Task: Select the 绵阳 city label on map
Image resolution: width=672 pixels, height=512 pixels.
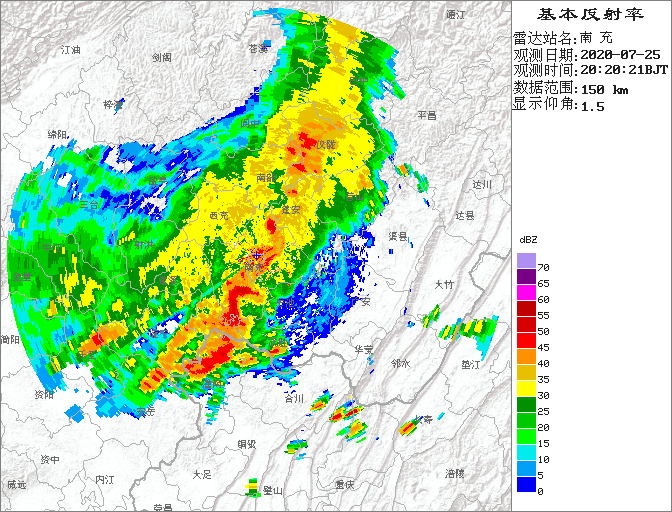Action: [57, 133]
